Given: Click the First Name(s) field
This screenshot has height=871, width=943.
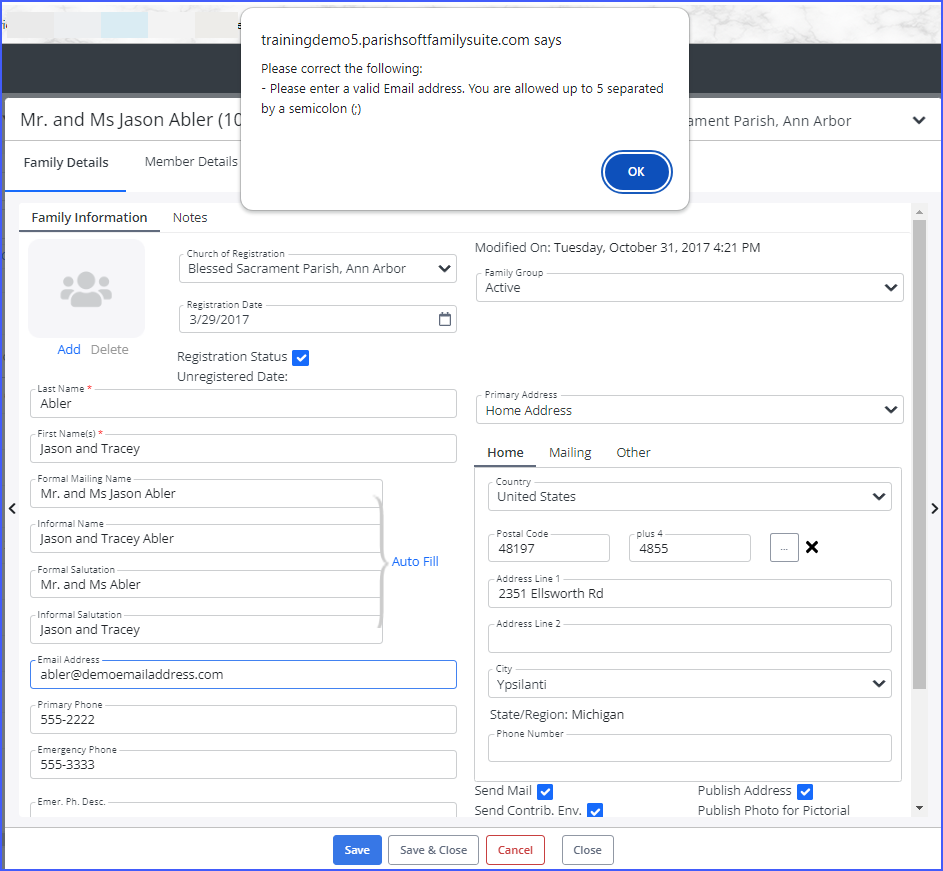Looking at the screenshot, I should coord(243,449).
